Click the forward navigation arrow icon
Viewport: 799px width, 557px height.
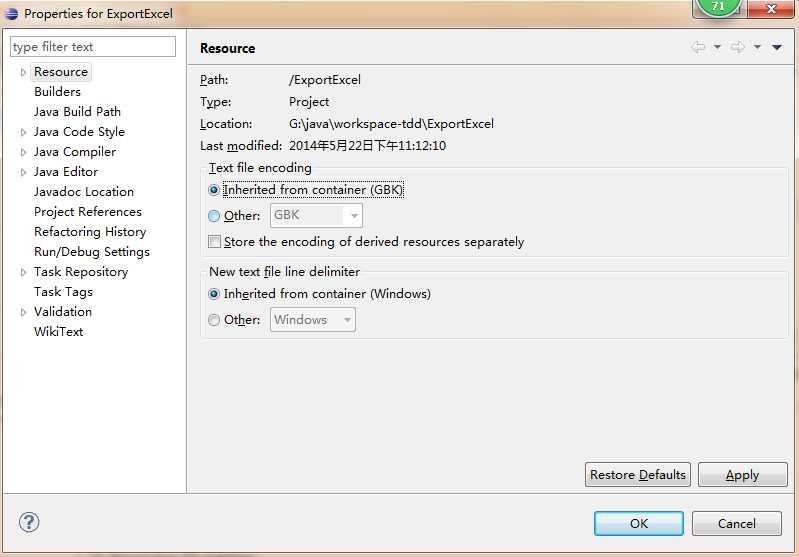pos(738,47)
